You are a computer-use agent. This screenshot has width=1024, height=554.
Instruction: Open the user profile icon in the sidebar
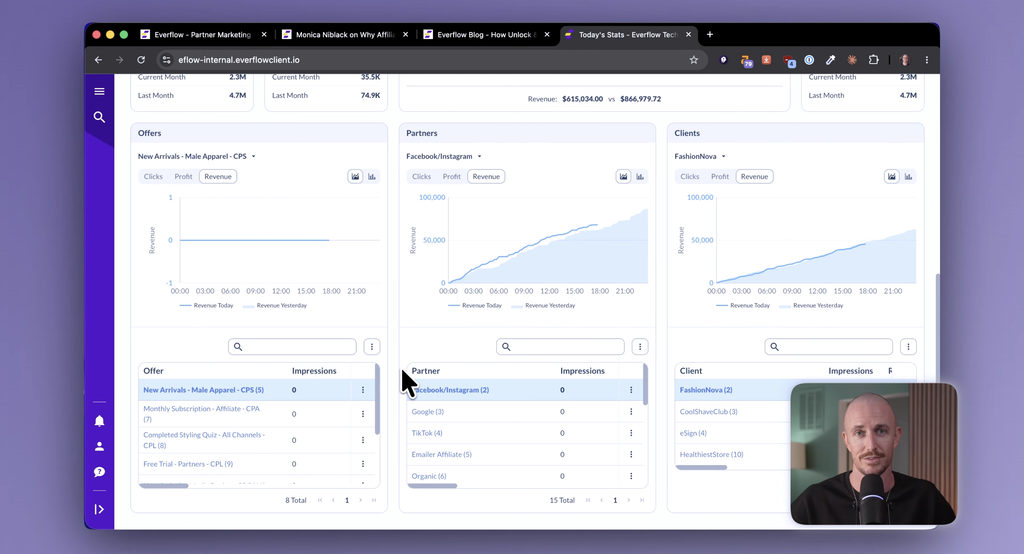[99, 446]
